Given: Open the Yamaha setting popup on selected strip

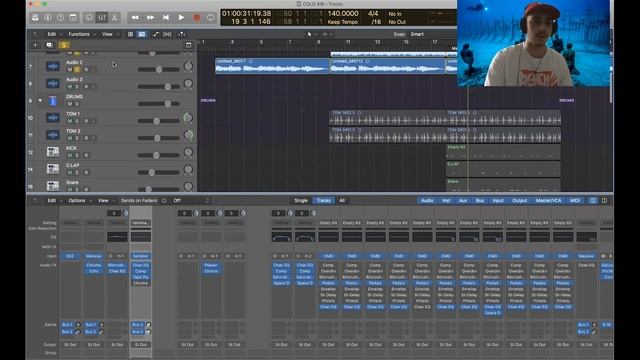Looking at the screenshot, I should pyautogui.click(x=141, y=223).
